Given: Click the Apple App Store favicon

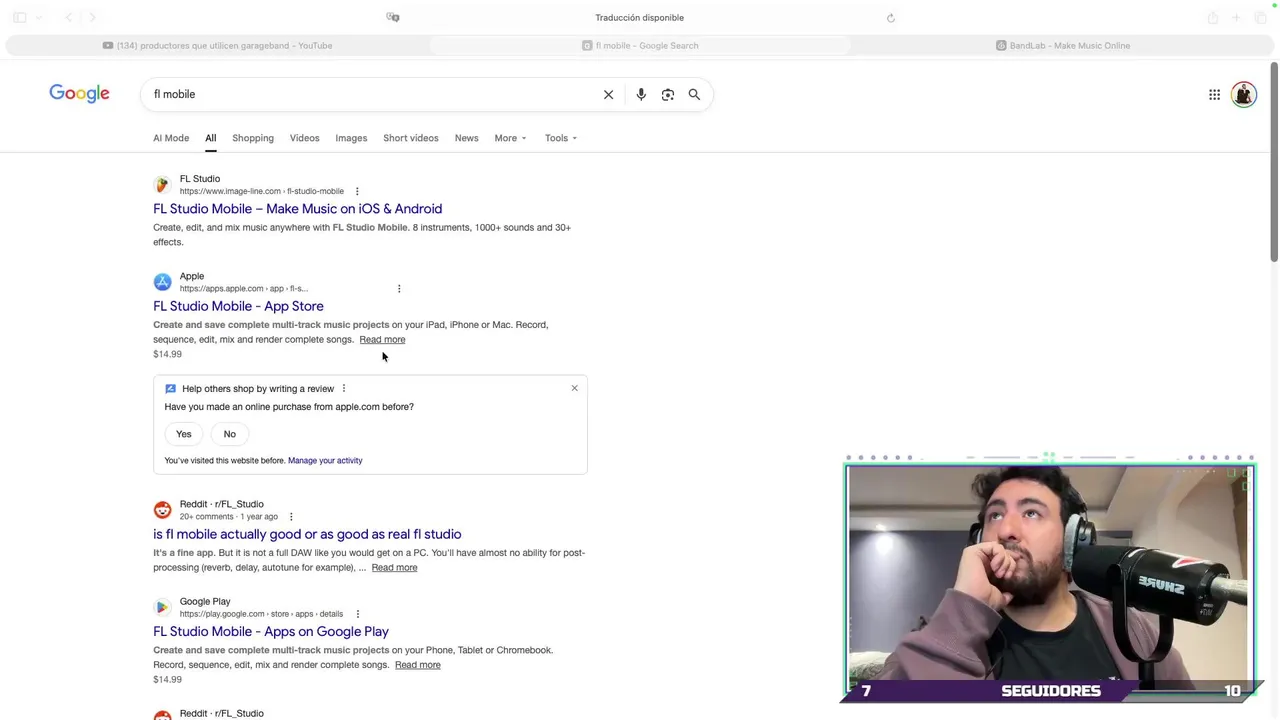Looking at the screenshot, I should (162, 282).
